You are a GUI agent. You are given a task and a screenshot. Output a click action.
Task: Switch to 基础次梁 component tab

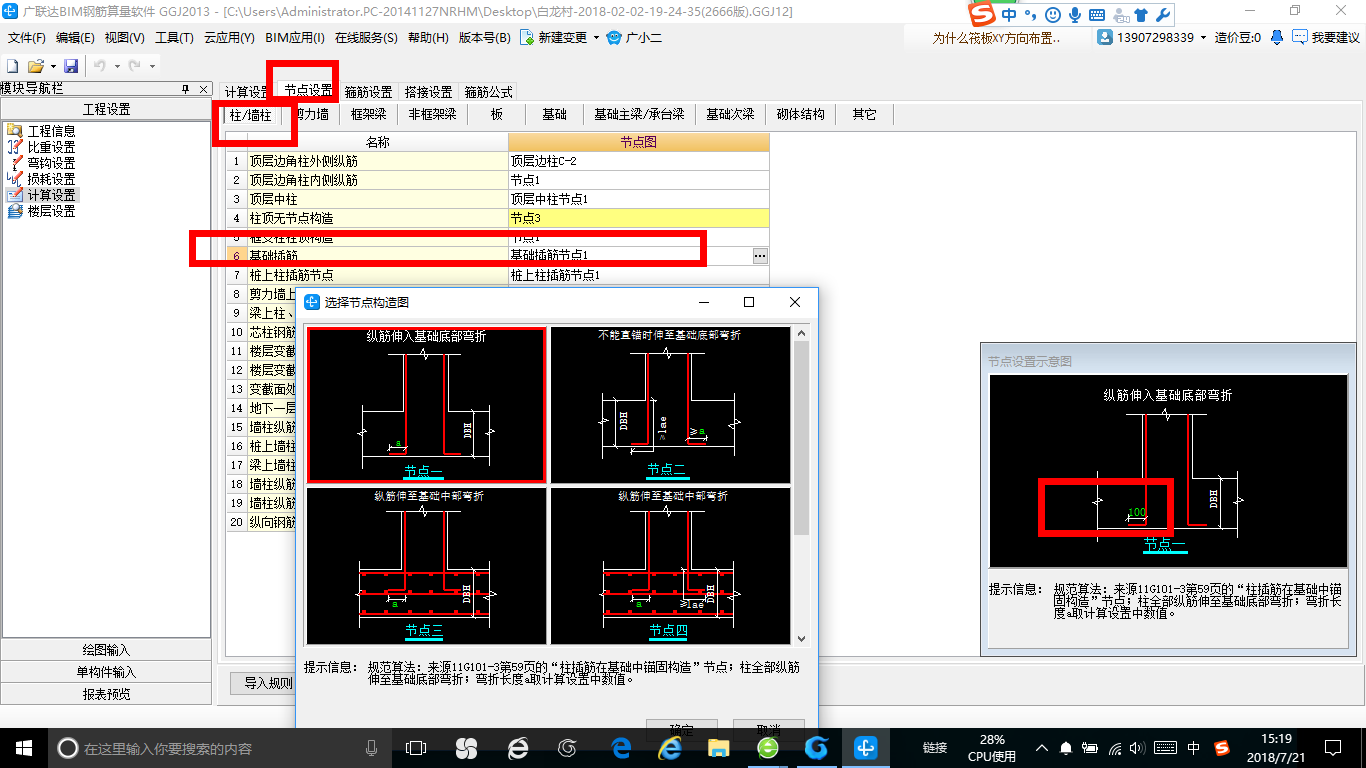coord(730,114)
